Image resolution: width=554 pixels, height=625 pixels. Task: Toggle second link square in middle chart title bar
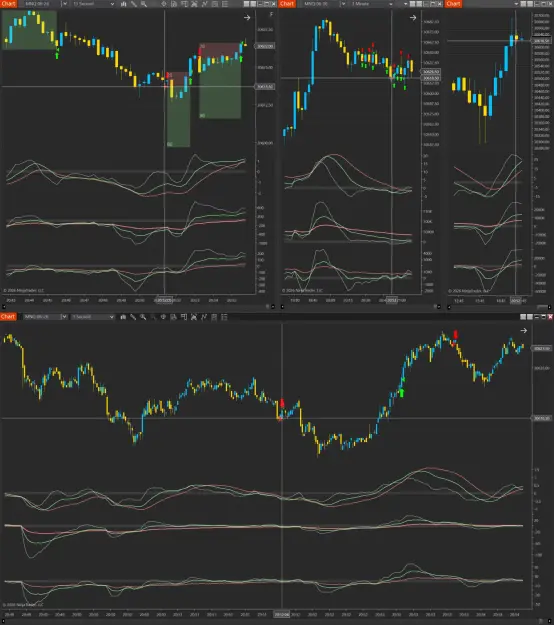point(419,4)
